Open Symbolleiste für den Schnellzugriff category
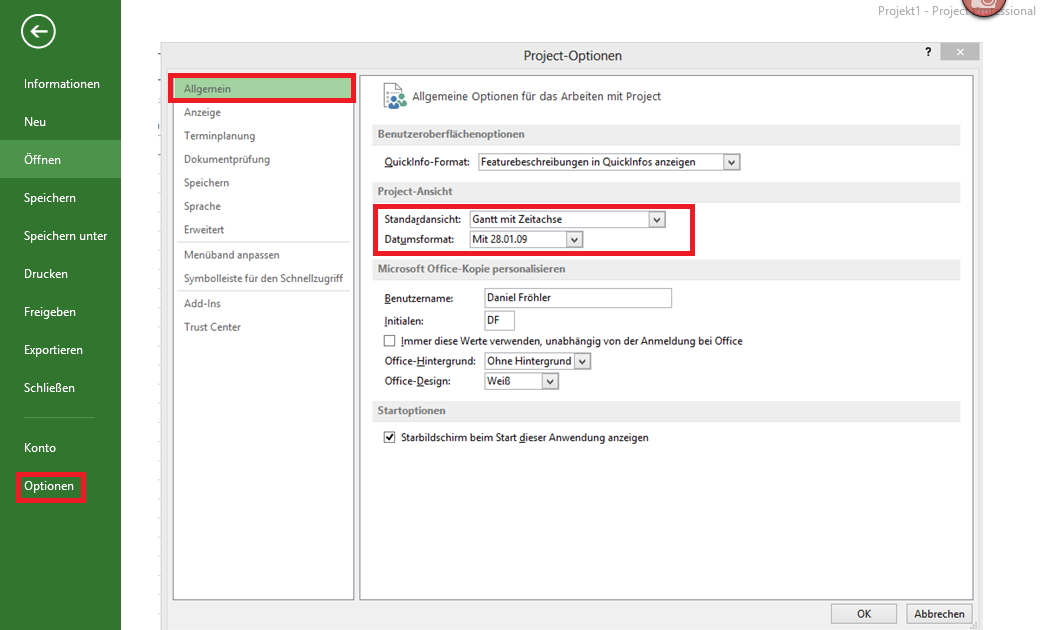Image resolution: width=1050 pixels, height=630 pixels. [x=262, y=279]
